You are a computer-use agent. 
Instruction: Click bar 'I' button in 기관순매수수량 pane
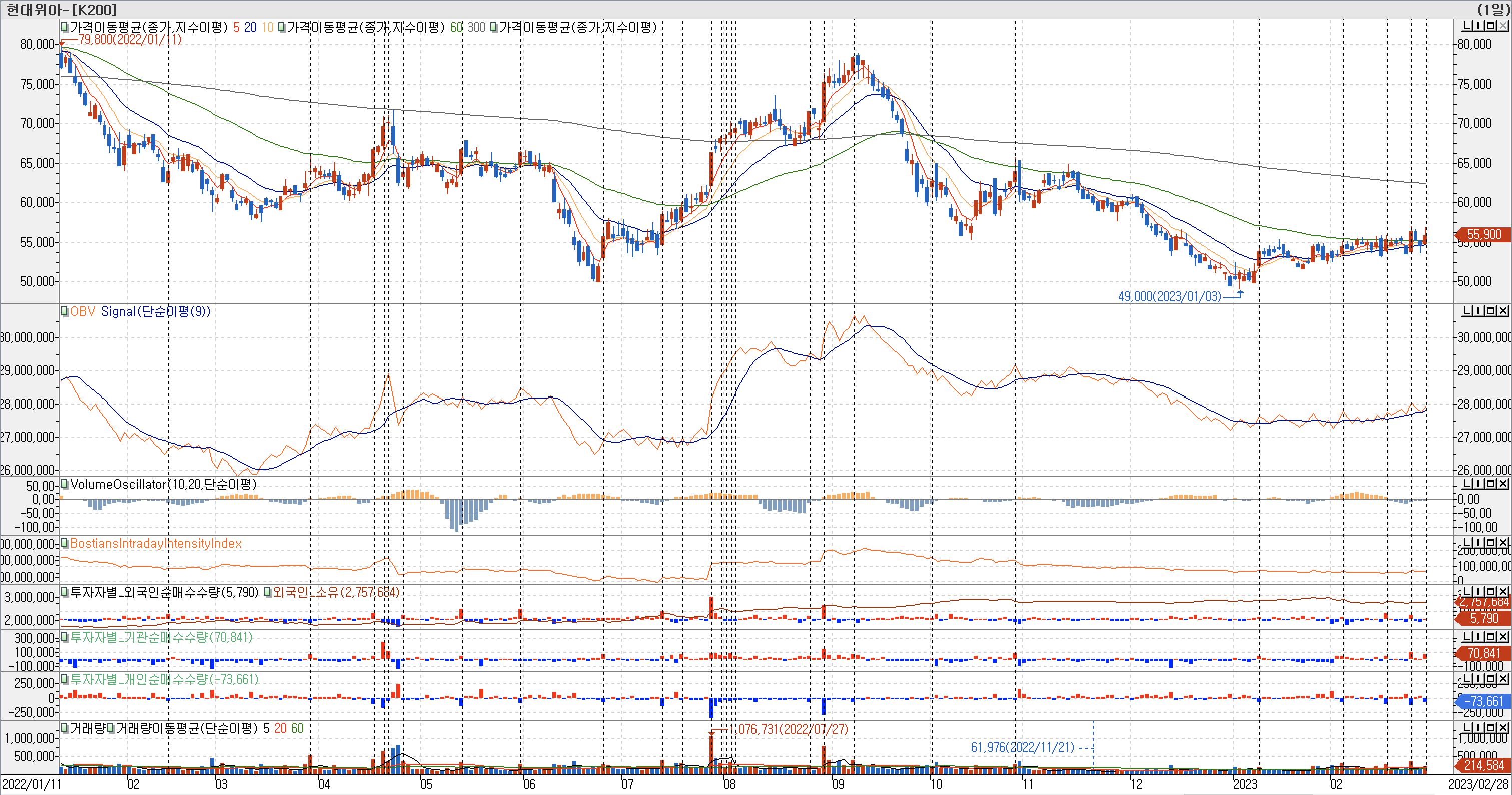pyautogui.click(x=1479, y=636)
